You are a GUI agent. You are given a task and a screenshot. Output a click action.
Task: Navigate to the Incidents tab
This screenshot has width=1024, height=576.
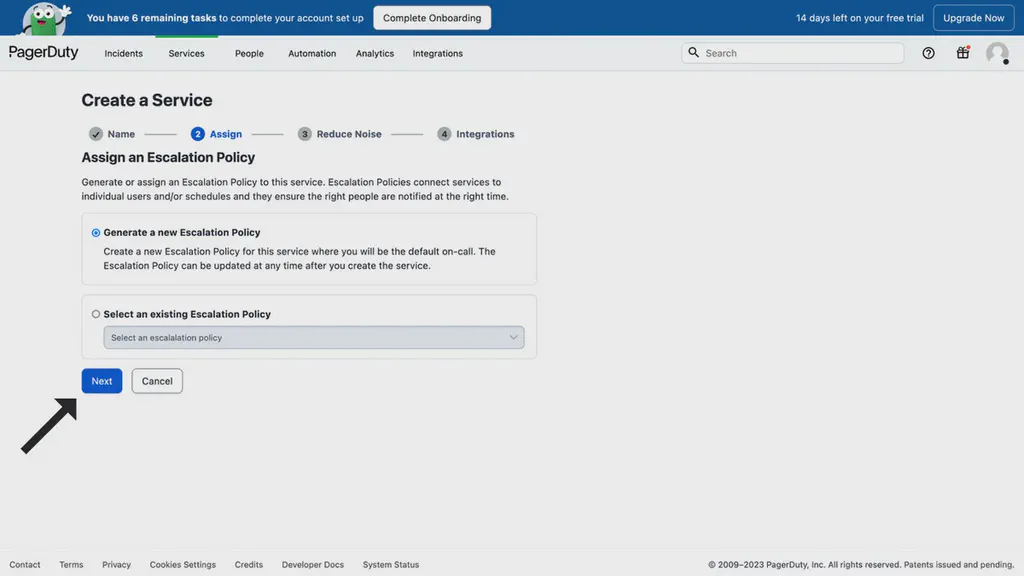123,53
